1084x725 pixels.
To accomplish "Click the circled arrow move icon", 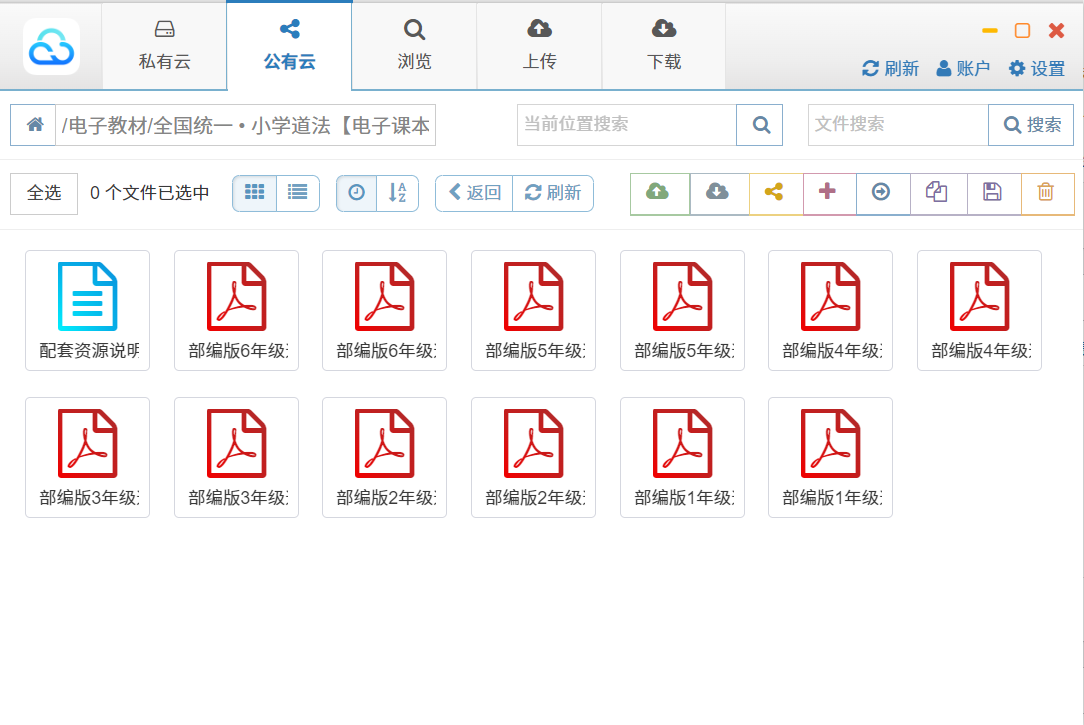I will point(882,193).
